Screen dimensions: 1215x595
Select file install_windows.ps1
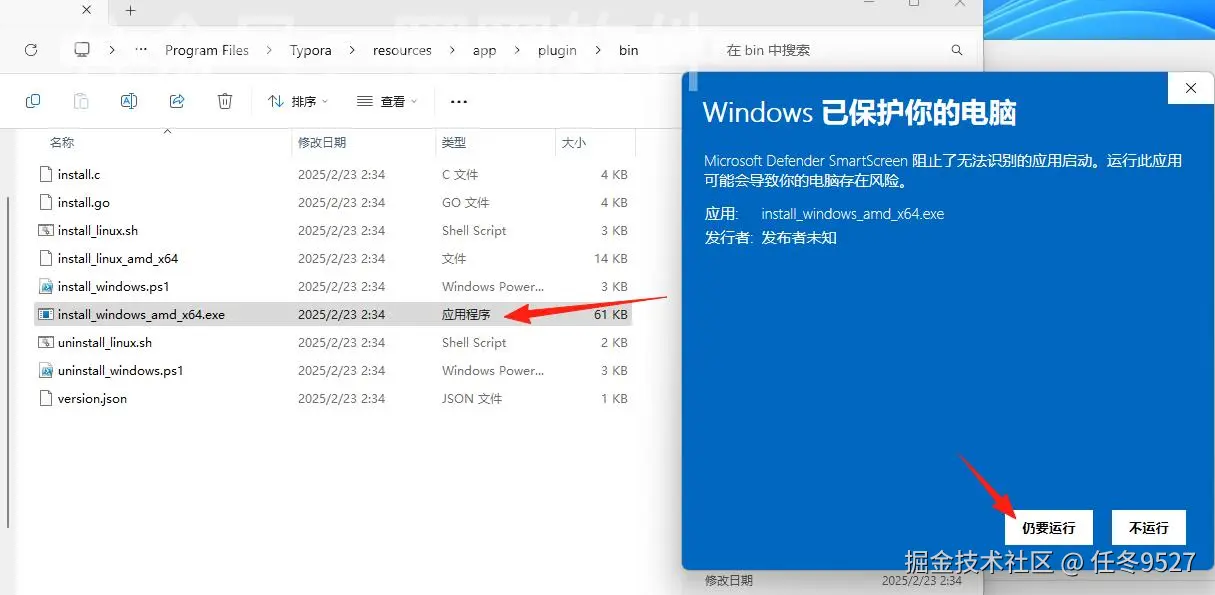click(334, 286)
